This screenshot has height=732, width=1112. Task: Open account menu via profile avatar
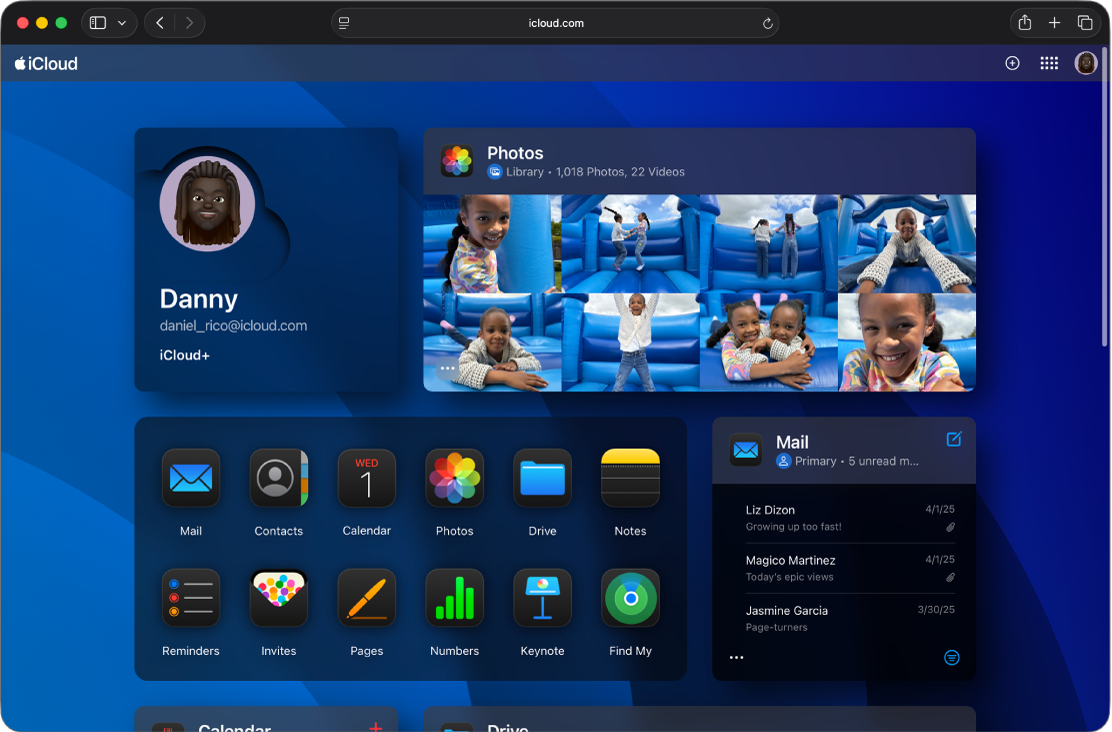tap(1086, 63)
